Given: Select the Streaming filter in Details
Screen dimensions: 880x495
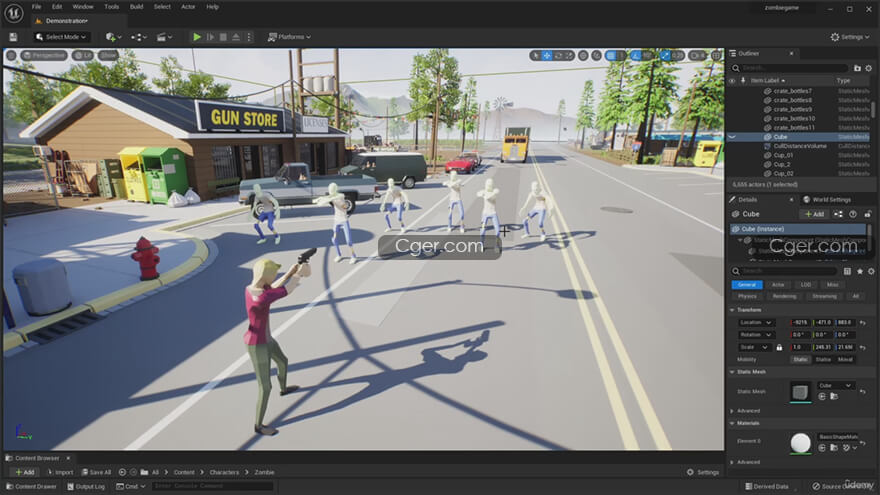Looking at the screenshot, I should (824, 296).
